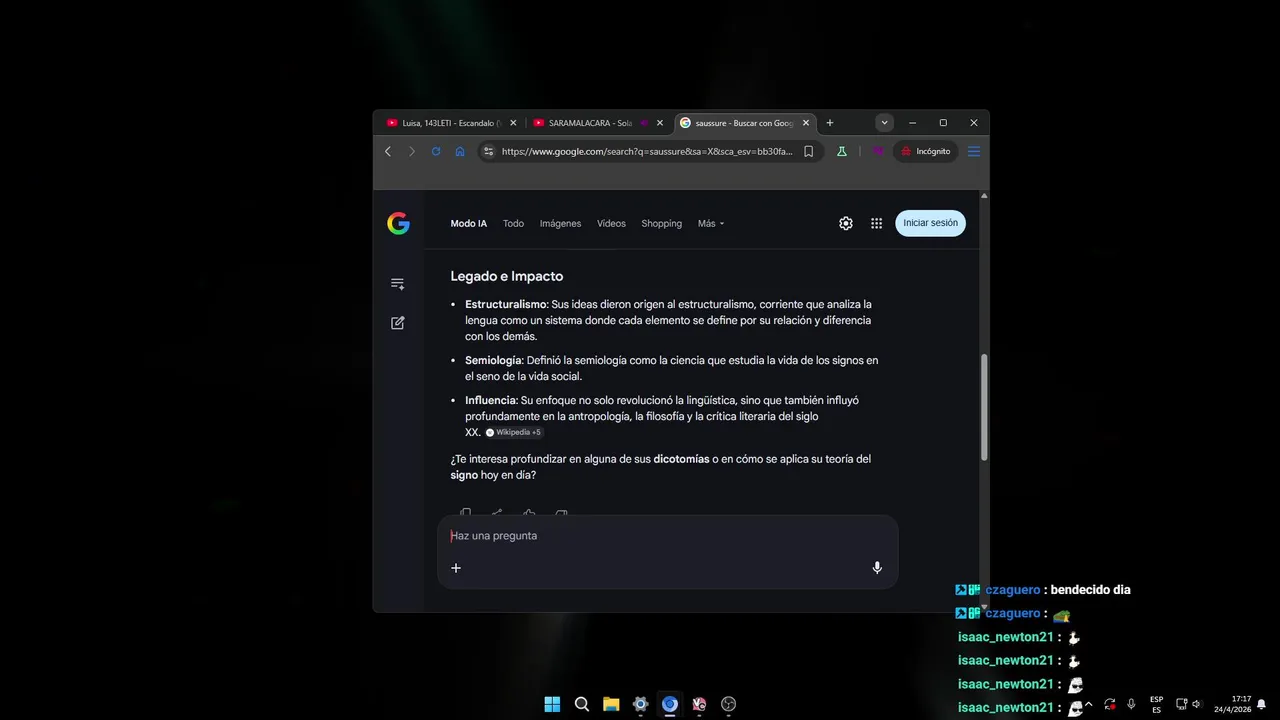1280x720 pixels.
Task: Open site settings icon in address bar
Action: (488, 151)
